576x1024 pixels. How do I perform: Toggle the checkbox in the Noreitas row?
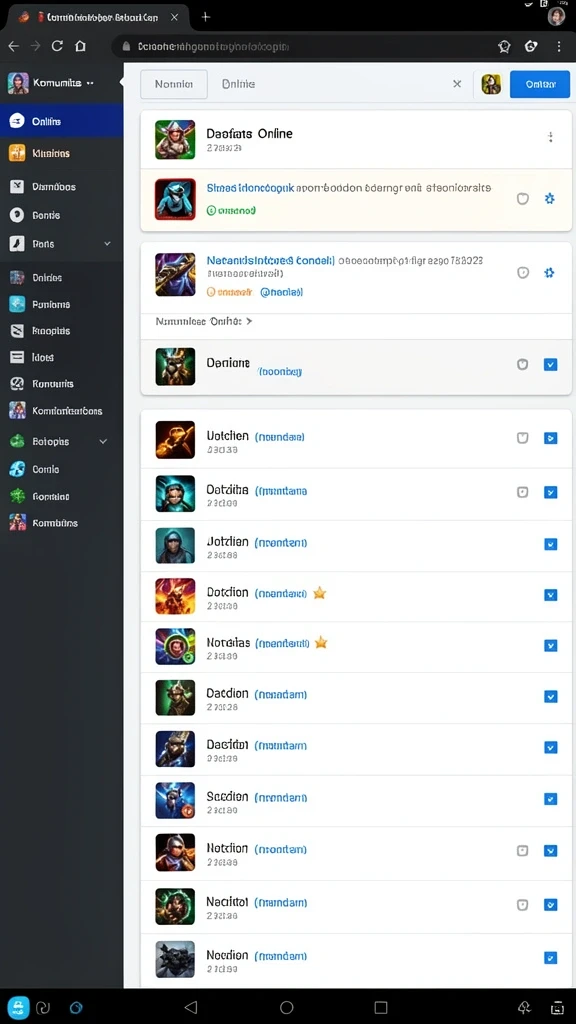pos(551,645)
